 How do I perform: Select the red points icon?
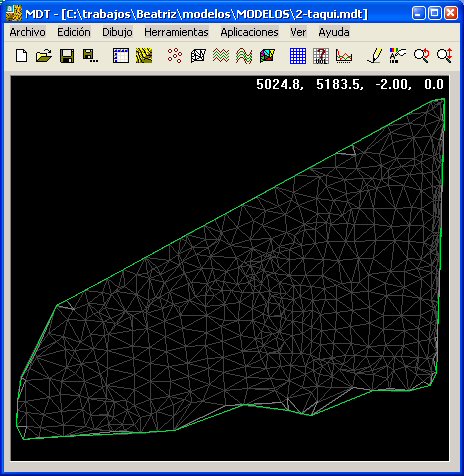(175, 55)
